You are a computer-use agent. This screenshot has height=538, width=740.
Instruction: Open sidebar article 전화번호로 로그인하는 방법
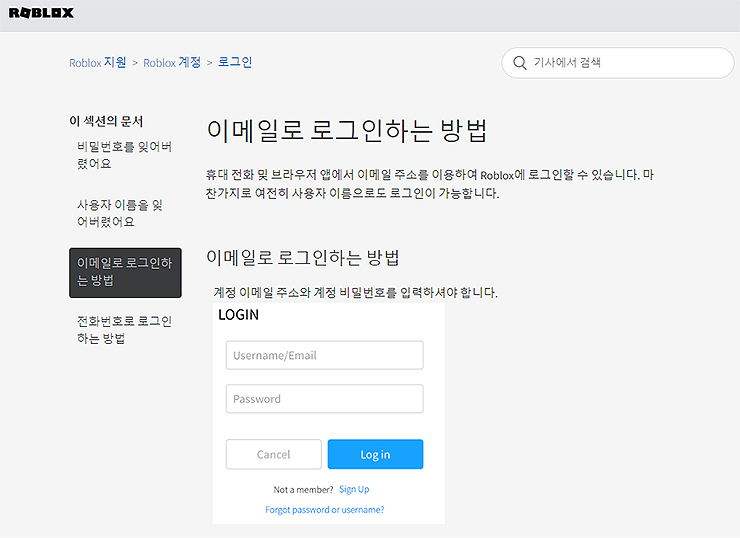point(125,329)
